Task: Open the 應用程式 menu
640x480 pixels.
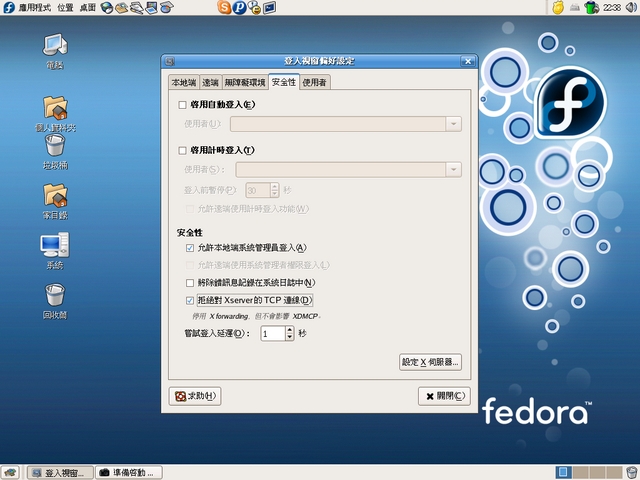Action: click(35, 7)
